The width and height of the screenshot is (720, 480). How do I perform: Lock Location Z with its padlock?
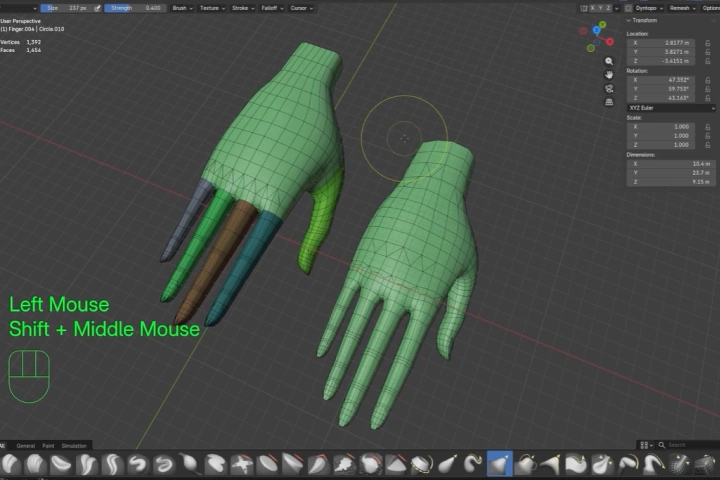coord(708,61)
